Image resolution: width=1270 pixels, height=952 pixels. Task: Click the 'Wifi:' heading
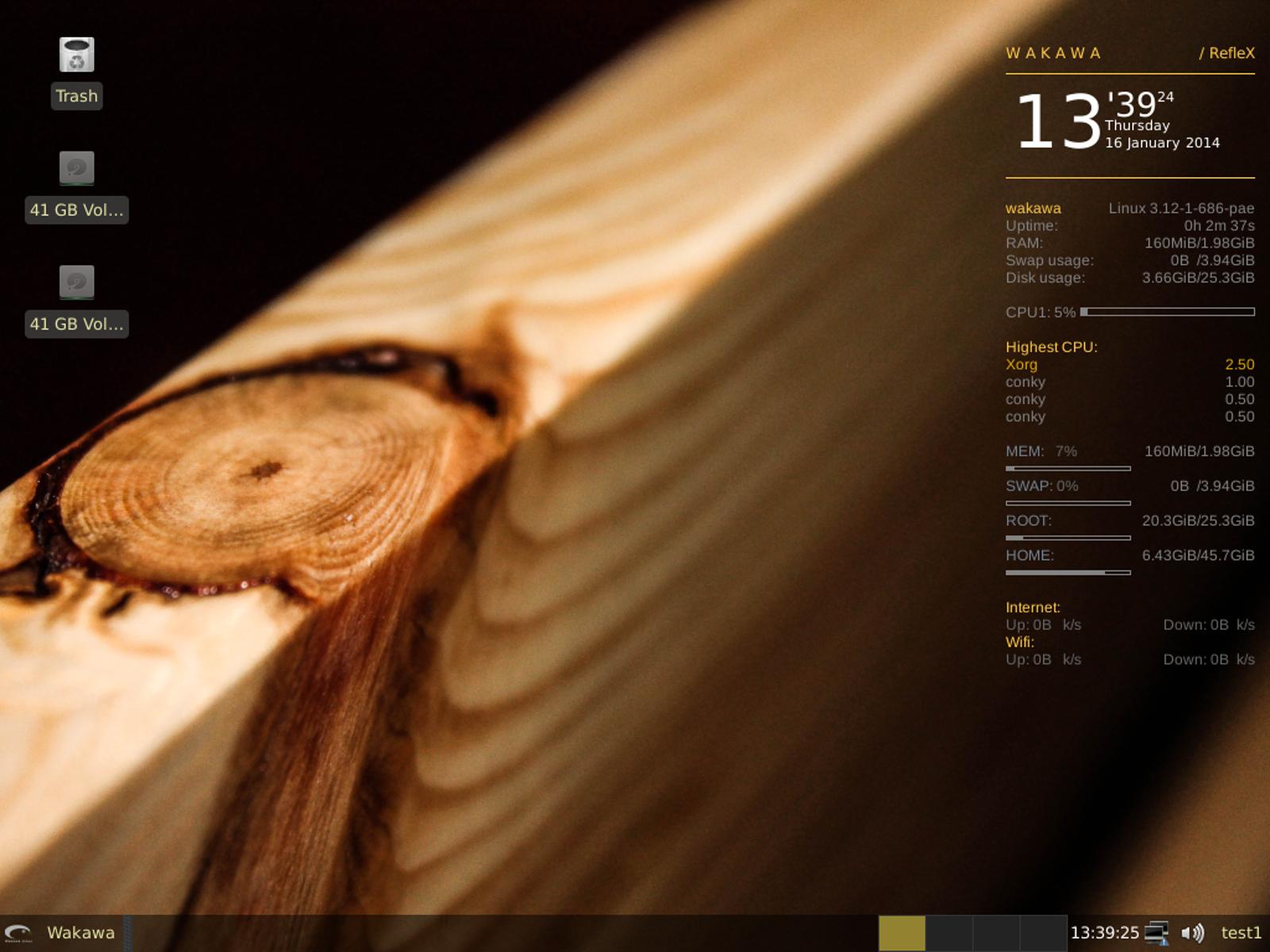click(x=1020, y=643)
